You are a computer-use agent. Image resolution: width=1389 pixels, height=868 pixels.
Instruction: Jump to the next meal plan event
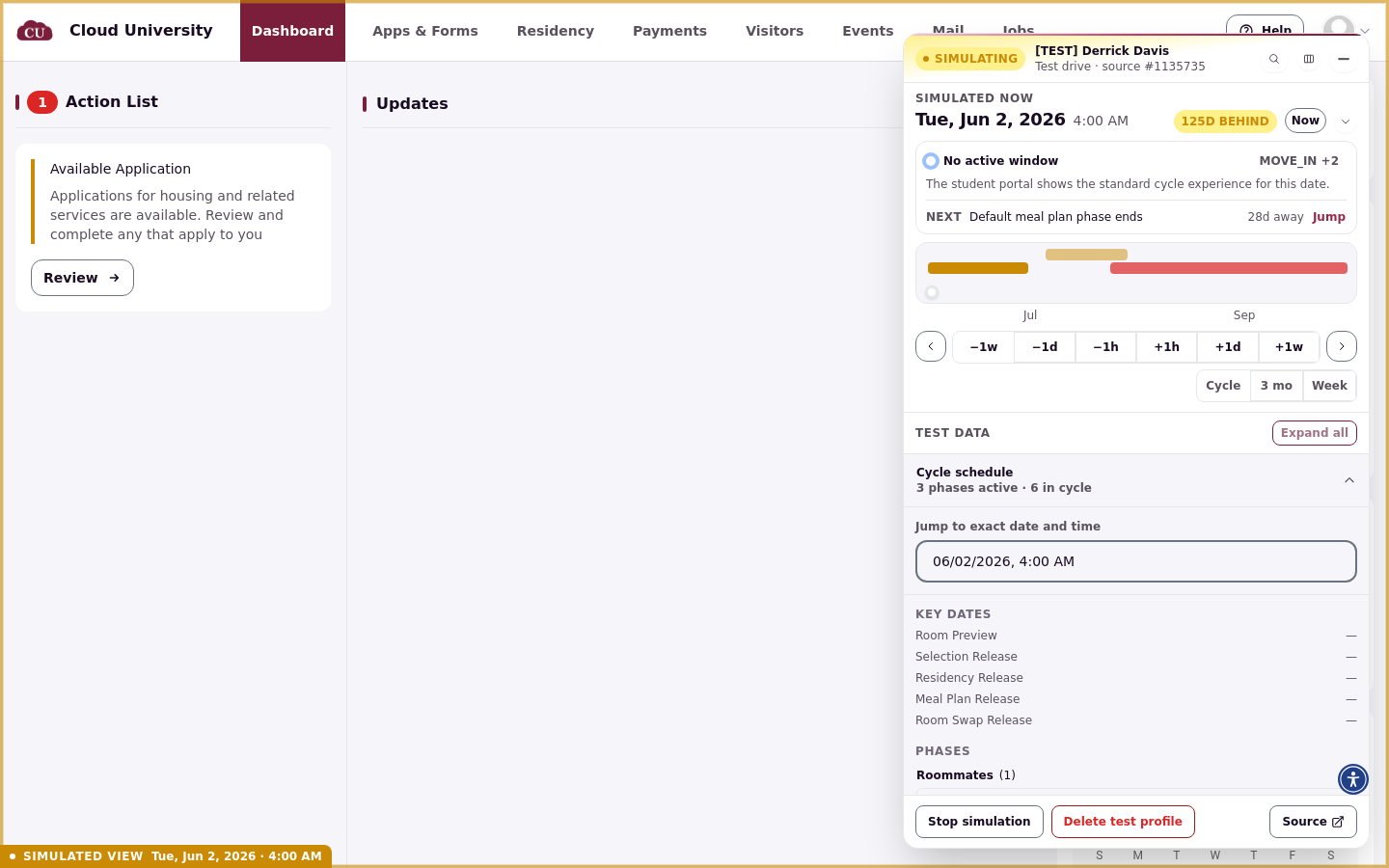pyautogui.click(x=1328, y=217)
